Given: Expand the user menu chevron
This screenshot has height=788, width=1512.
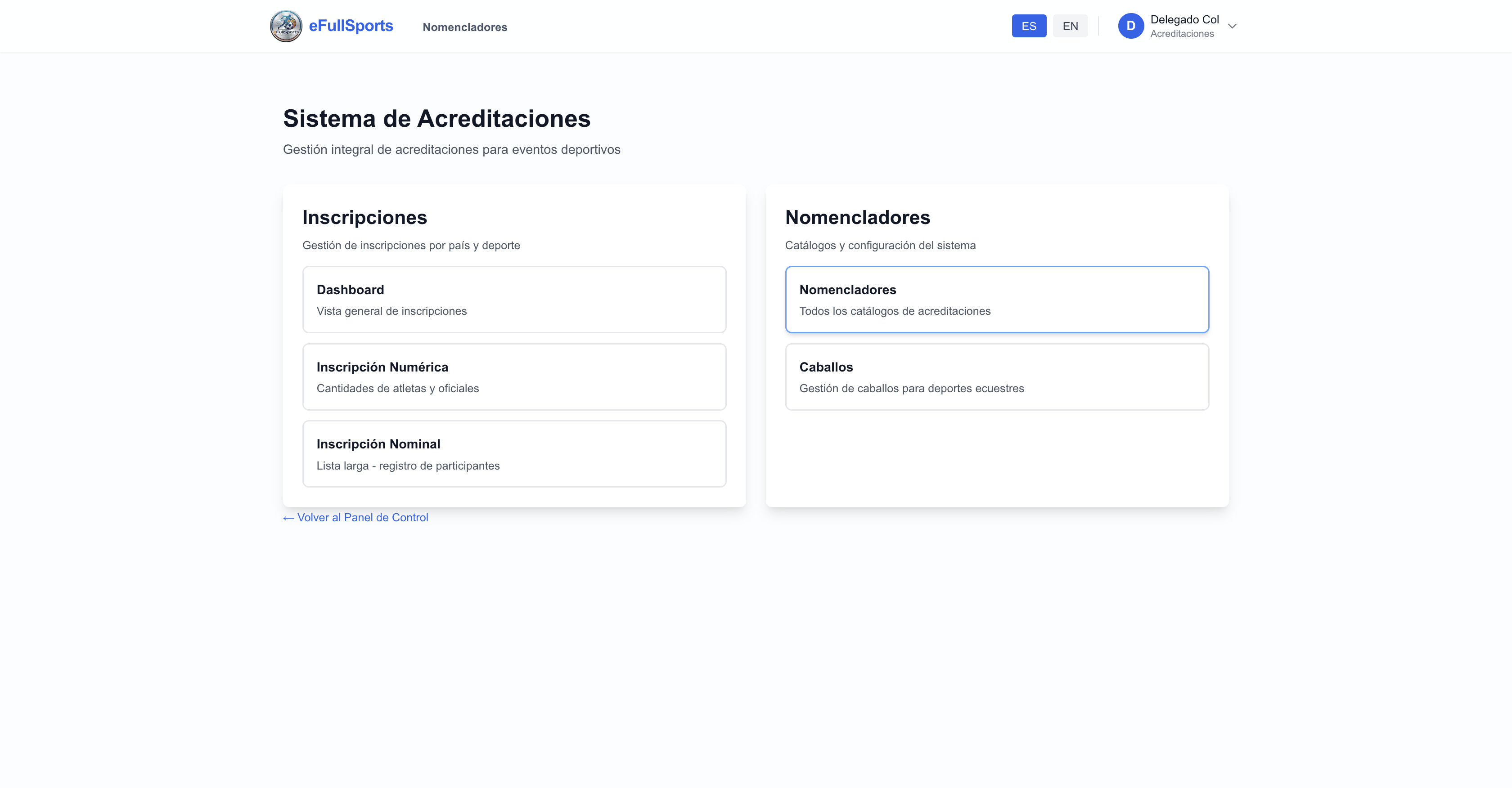Looking at the screenshot, I should [1232, 26].
